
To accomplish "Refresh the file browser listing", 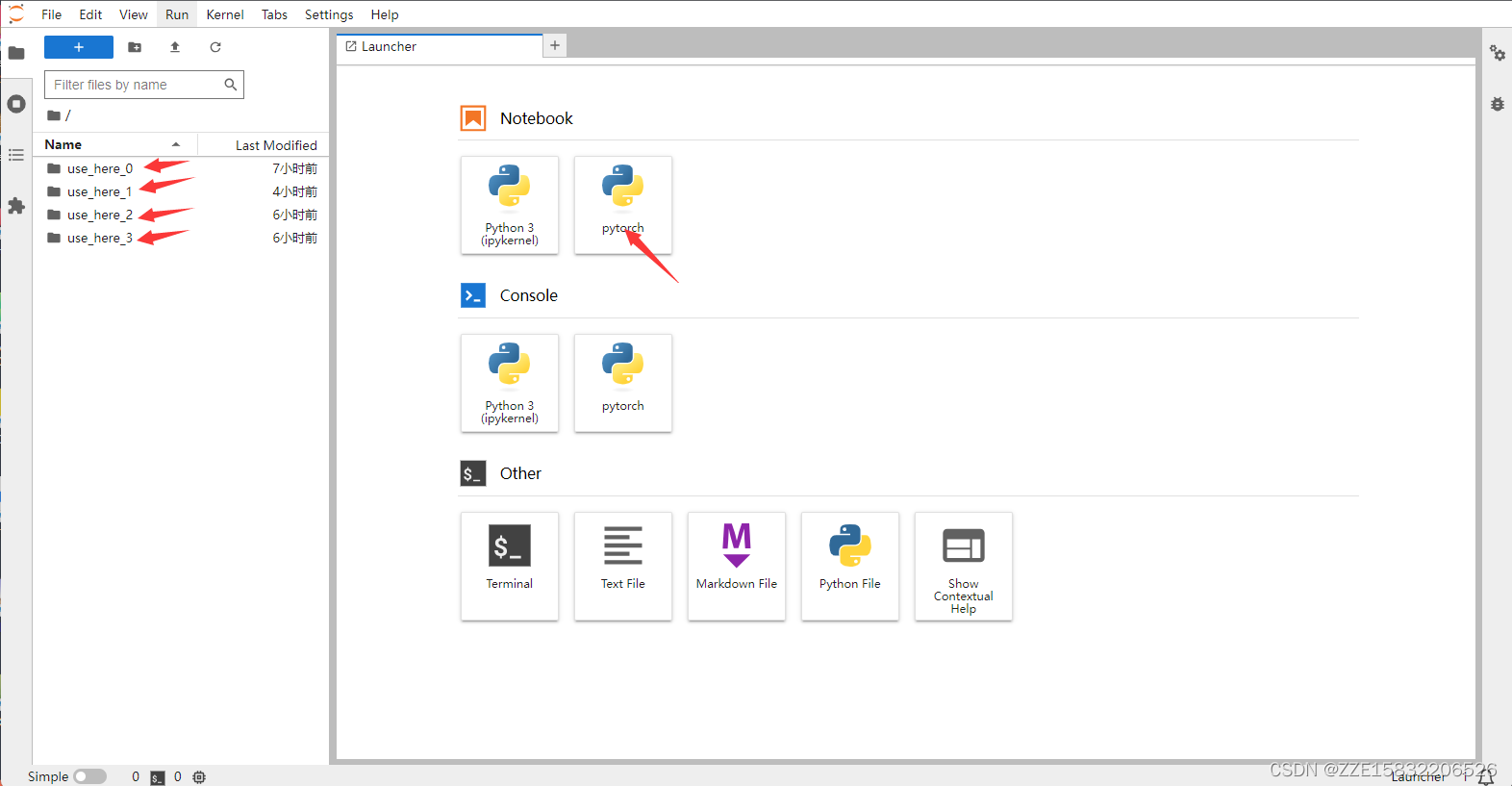I will pos(215,47).
